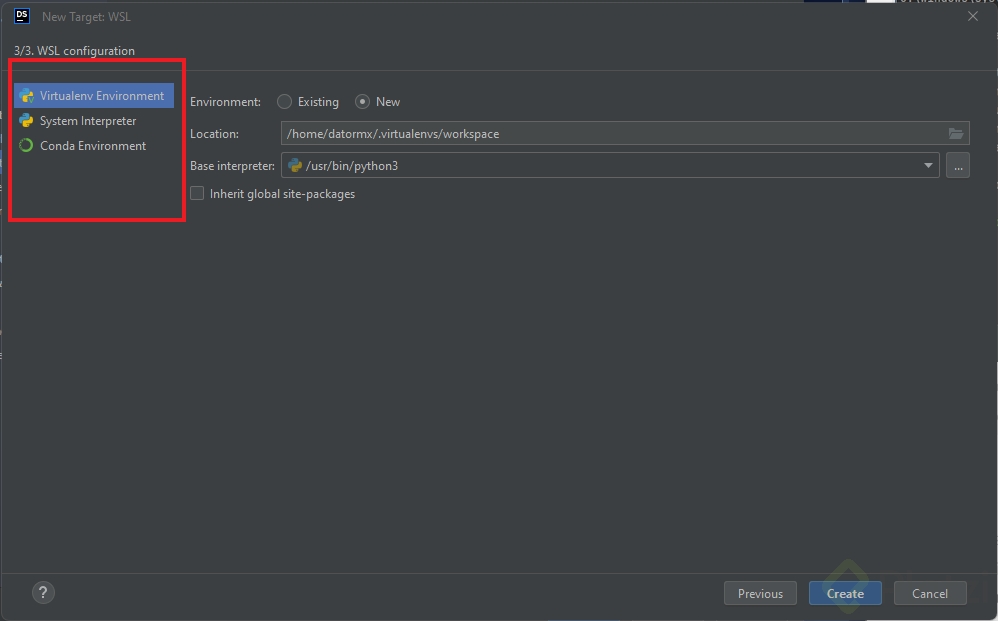Click the ellipsis button next to Base interpreter
The height and width of the screenshot is (621, 998).
pos(958,165)
